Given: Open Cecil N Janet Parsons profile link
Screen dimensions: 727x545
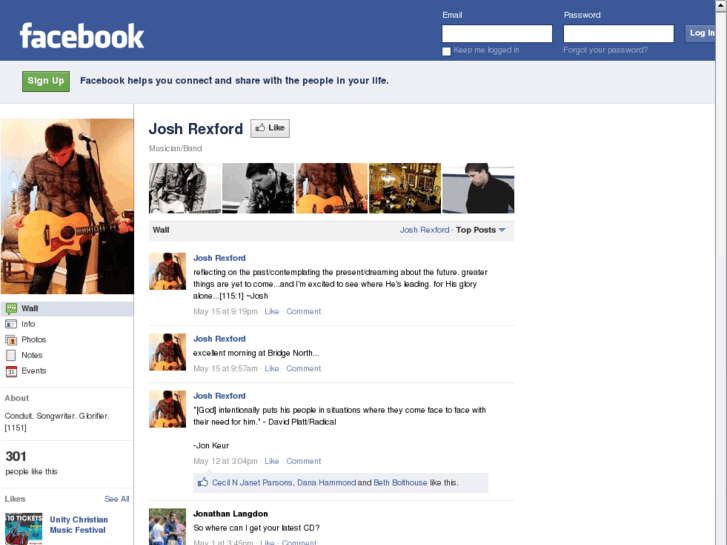Looking at the screenshot, I should [252, 482].
